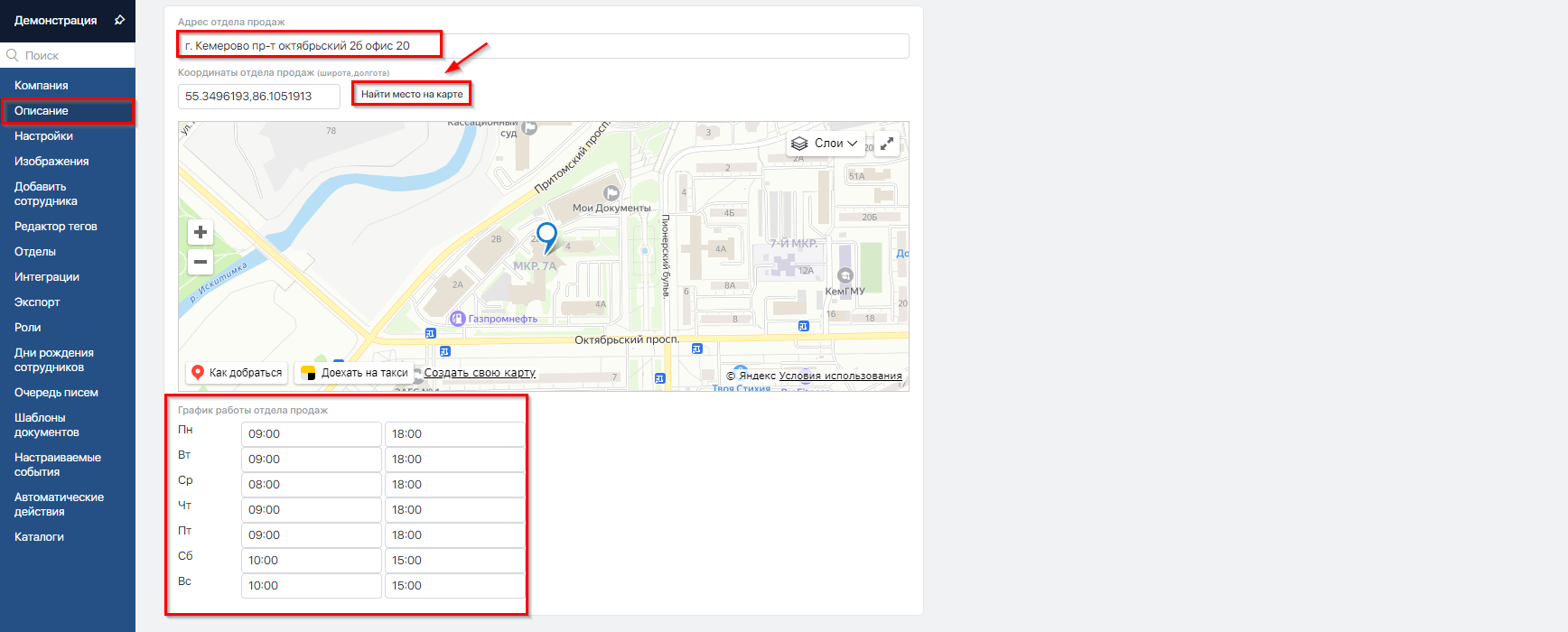Zoom out the map with minus button
Viewport: 1568px width, 632px height.
click(x=201, y=262)
